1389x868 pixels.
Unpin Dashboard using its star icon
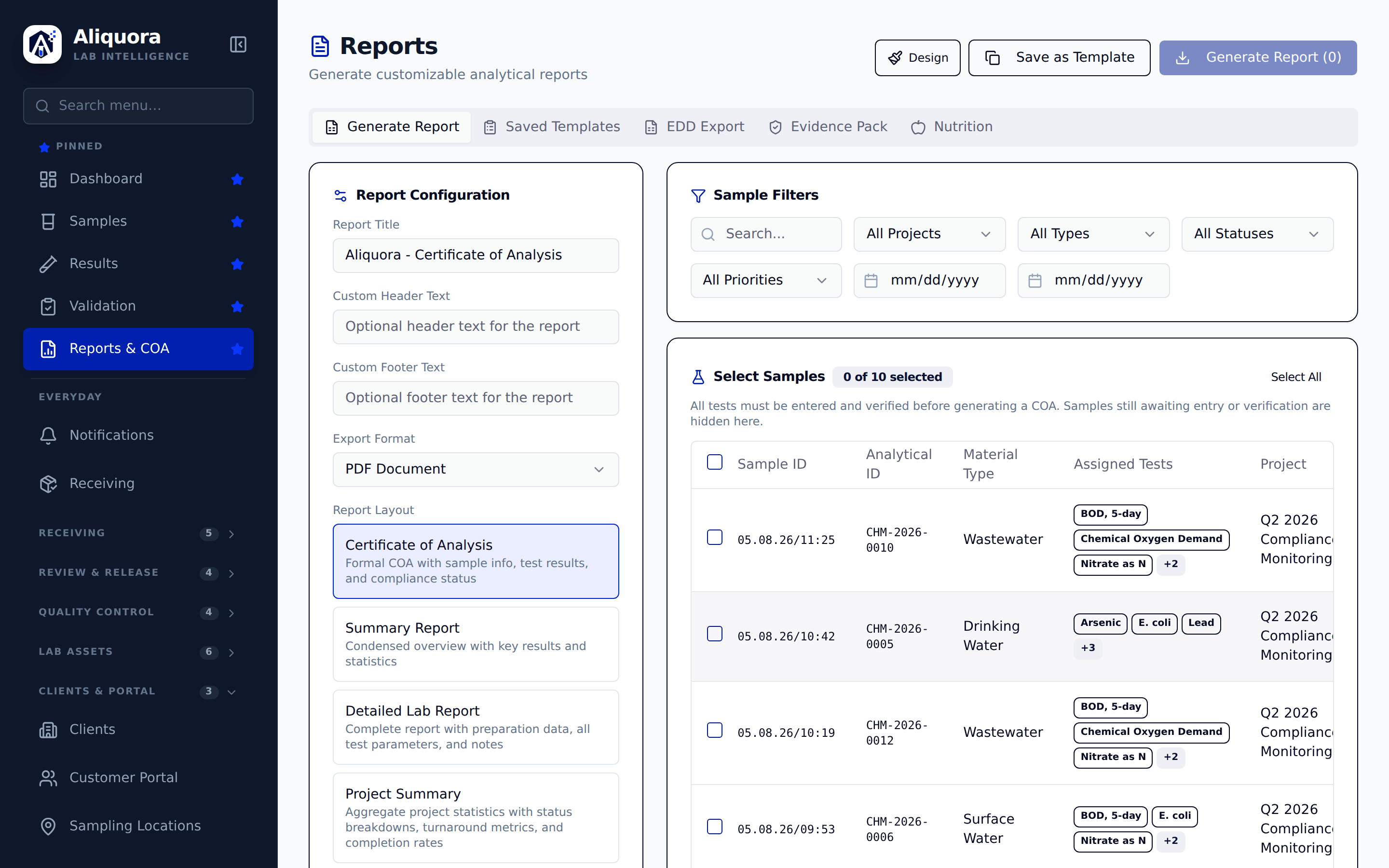coord(237,179)
